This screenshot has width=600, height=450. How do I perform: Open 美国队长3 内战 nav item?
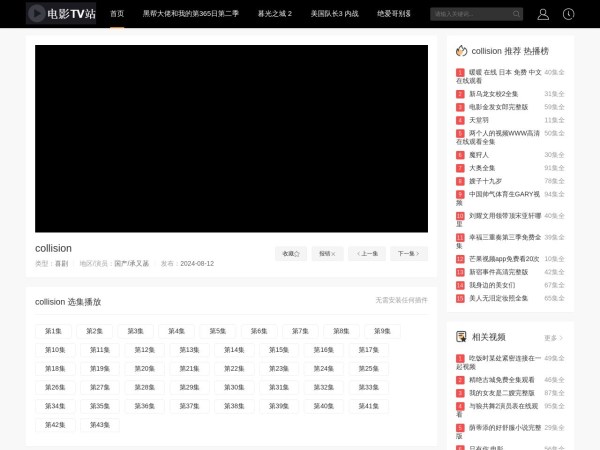click(x=334, y=14)
